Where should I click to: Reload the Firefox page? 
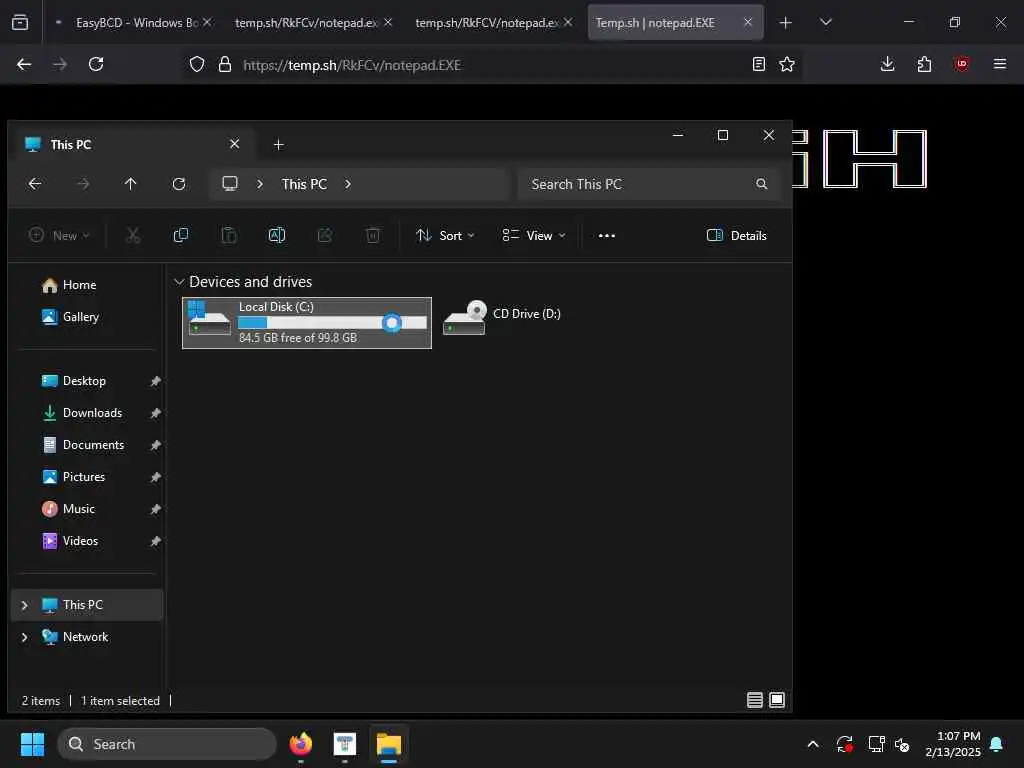(96, 64)
